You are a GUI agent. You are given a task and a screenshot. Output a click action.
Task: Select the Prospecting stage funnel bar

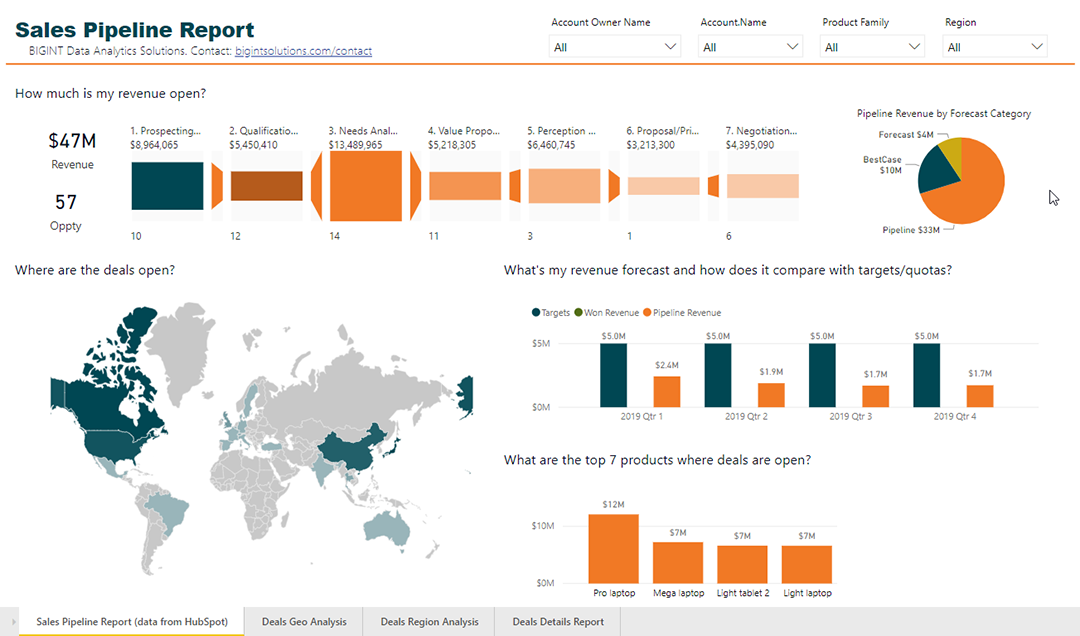[167, 186]
